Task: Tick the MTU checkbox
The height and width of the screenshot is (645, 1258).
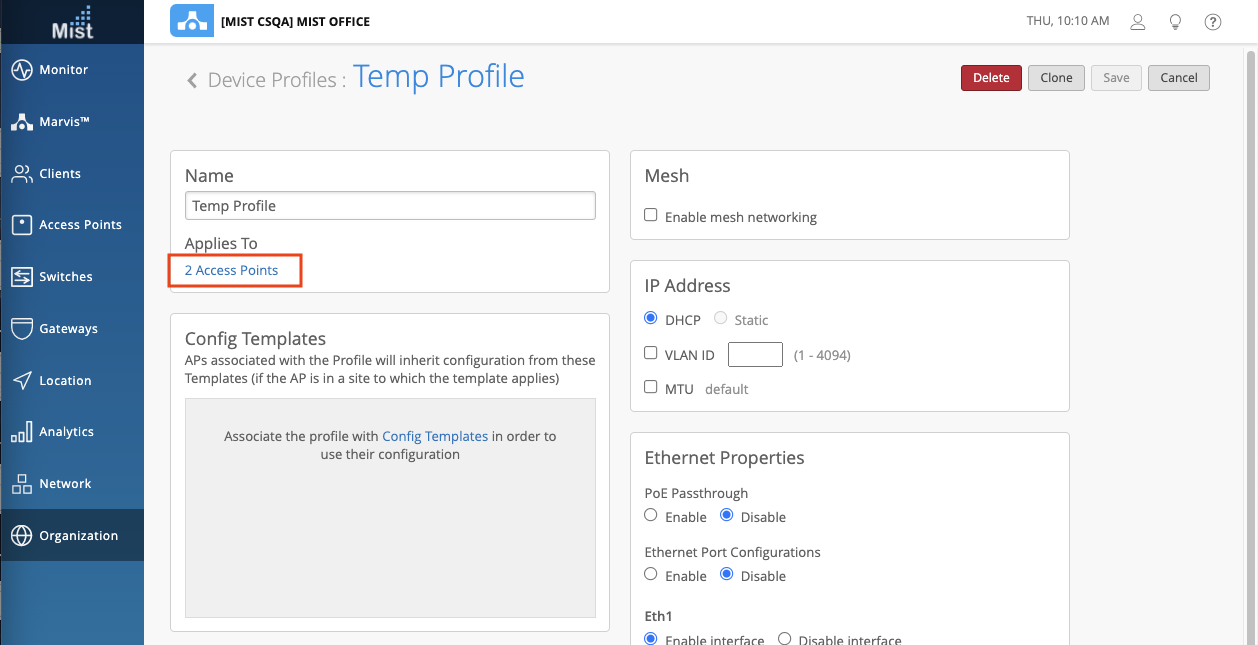Action: pyautogui.click(x=651, y=388)
